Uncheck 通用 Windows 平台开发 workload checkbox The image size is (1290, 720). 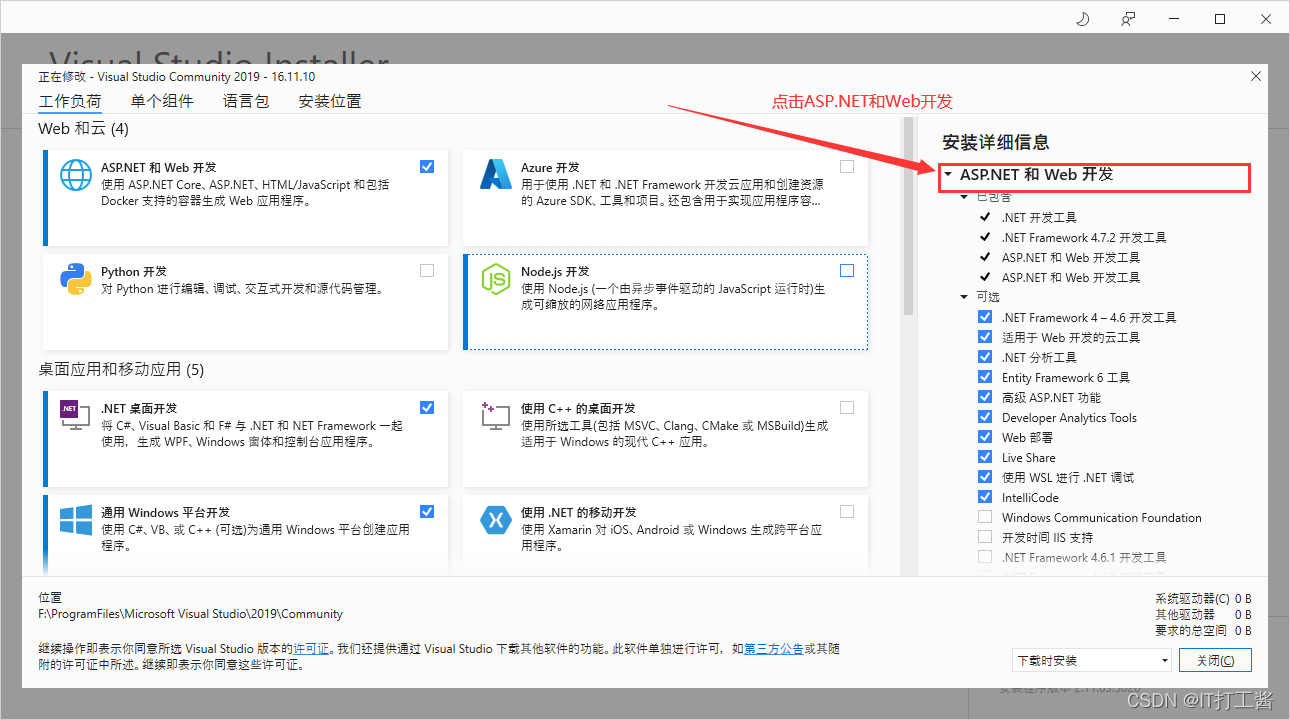pos(427,511)
